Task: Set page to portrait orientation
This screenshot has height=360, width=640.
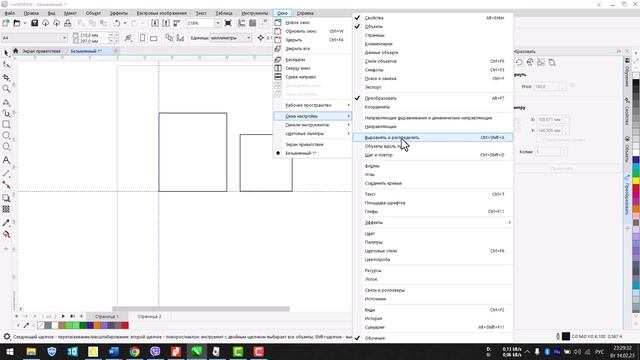Action: click(x=142, y=38)
